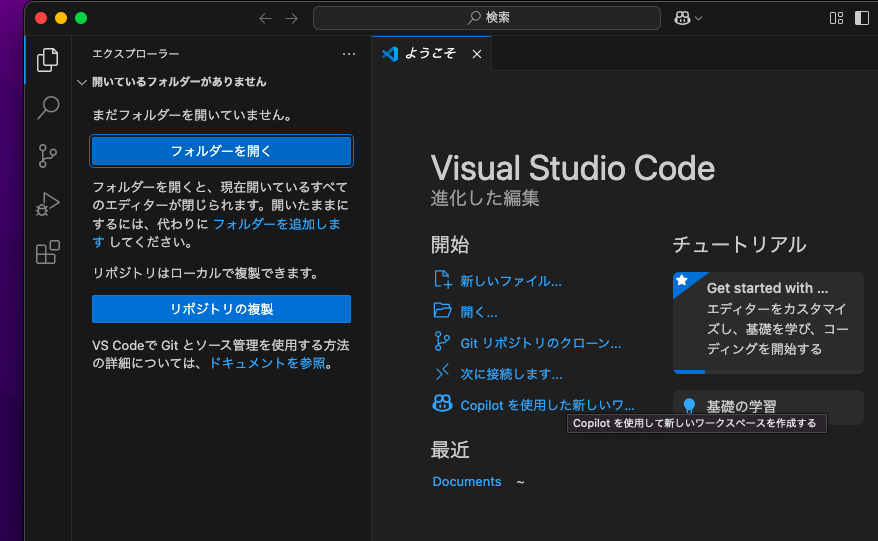
Task: Open the customize layout icon
Action: (836, 18)
